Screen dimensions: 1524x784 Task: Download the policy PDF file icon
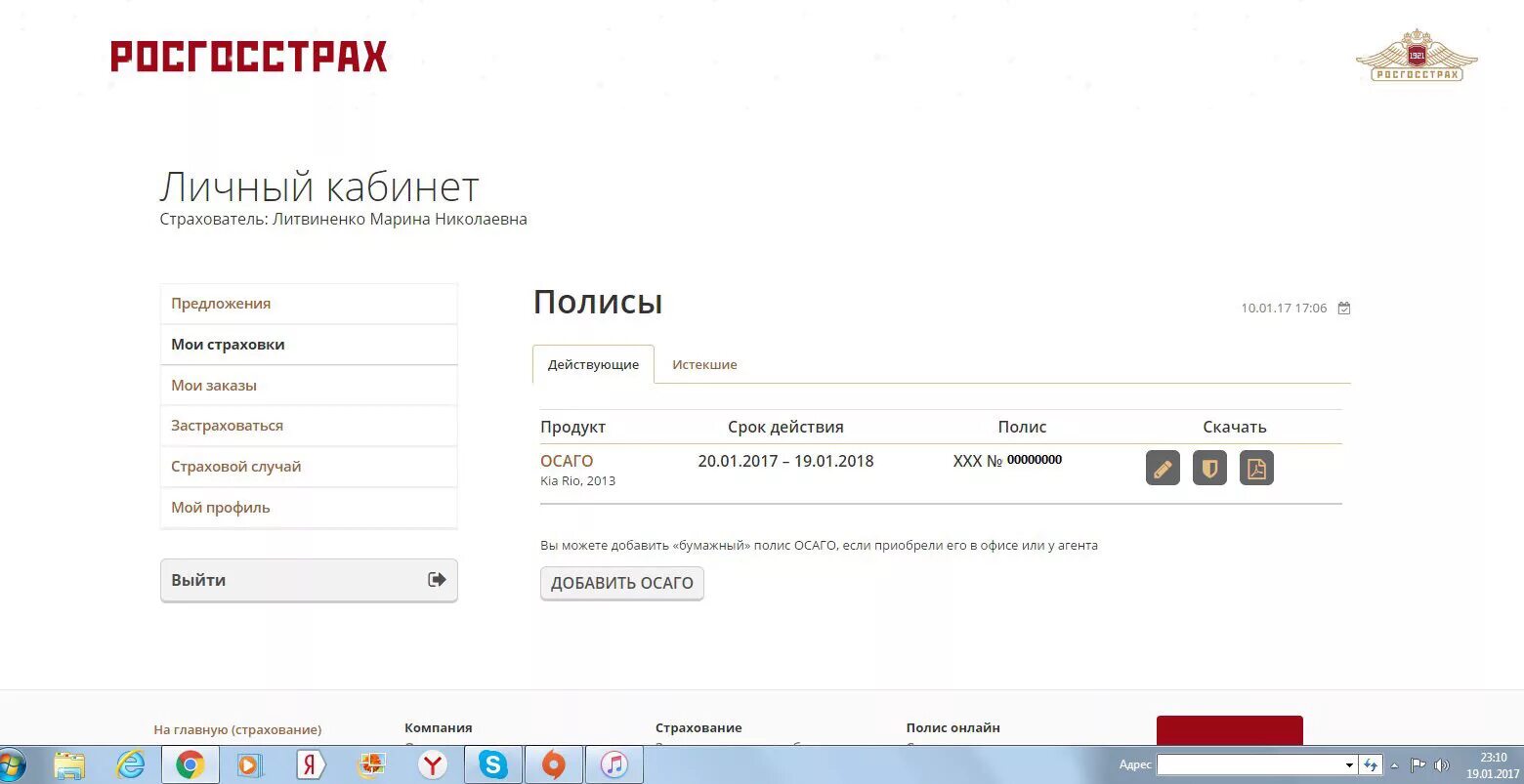pos(1256,469)
